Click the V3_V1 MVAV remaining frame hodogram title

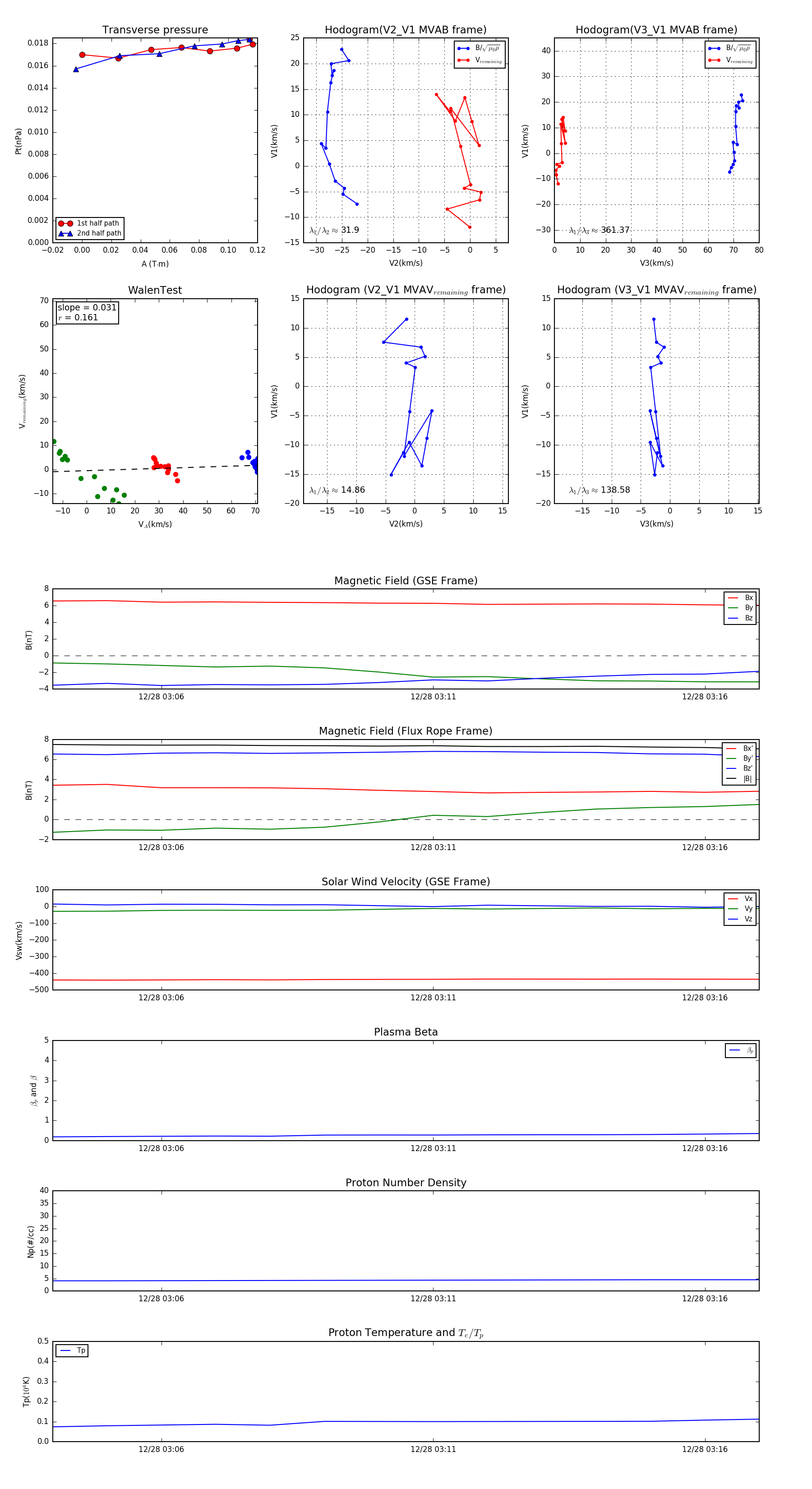pos(656,290)
